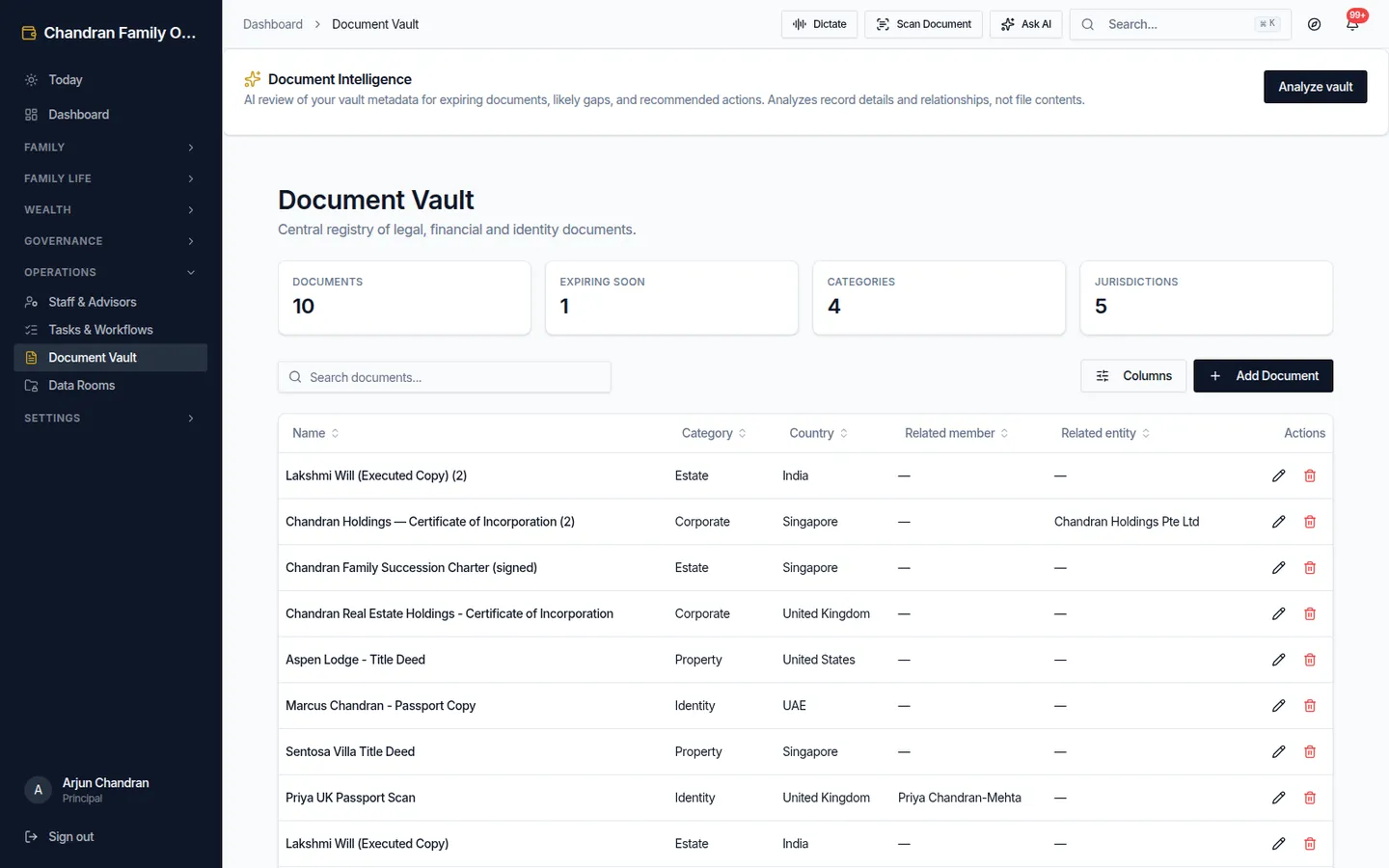1389x868 pixels.
Task: Click the Expiring Soon stat card
Action: 671,298
